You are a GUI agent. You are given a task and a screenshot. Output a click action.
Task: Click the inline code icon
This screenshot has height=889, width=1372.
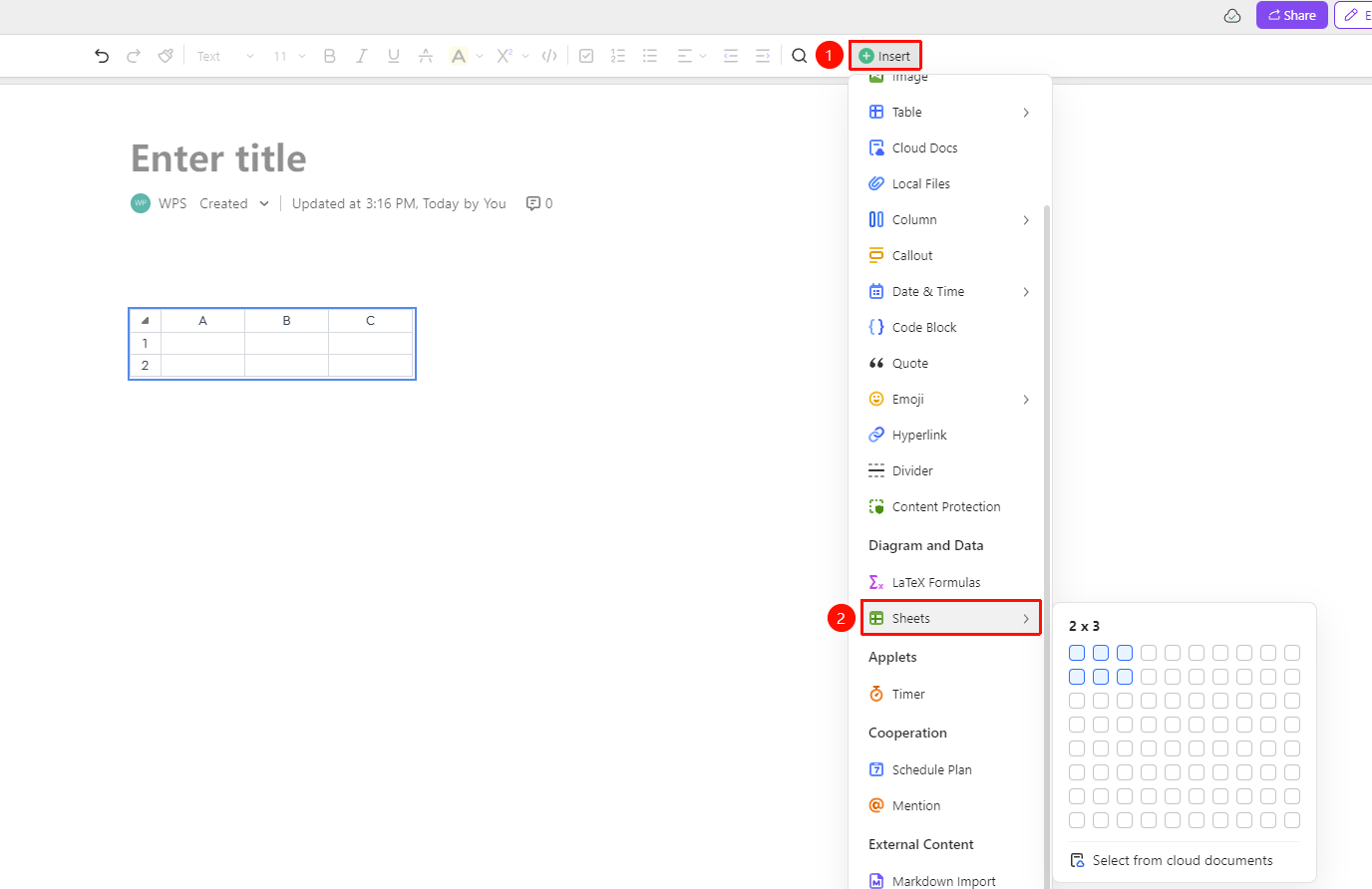pyautogui.click(x=549, y=56)
